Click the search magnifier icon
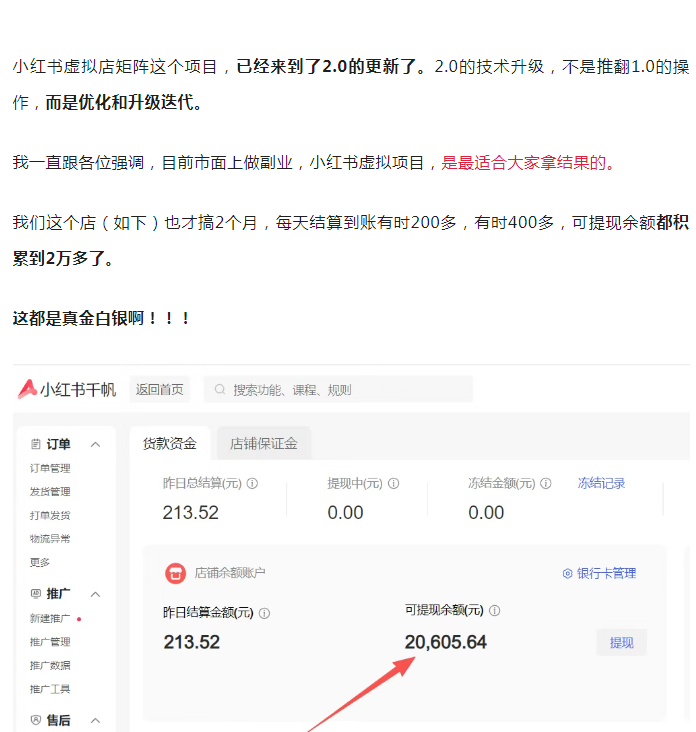696x732 pixels. (x=219, y=389)
